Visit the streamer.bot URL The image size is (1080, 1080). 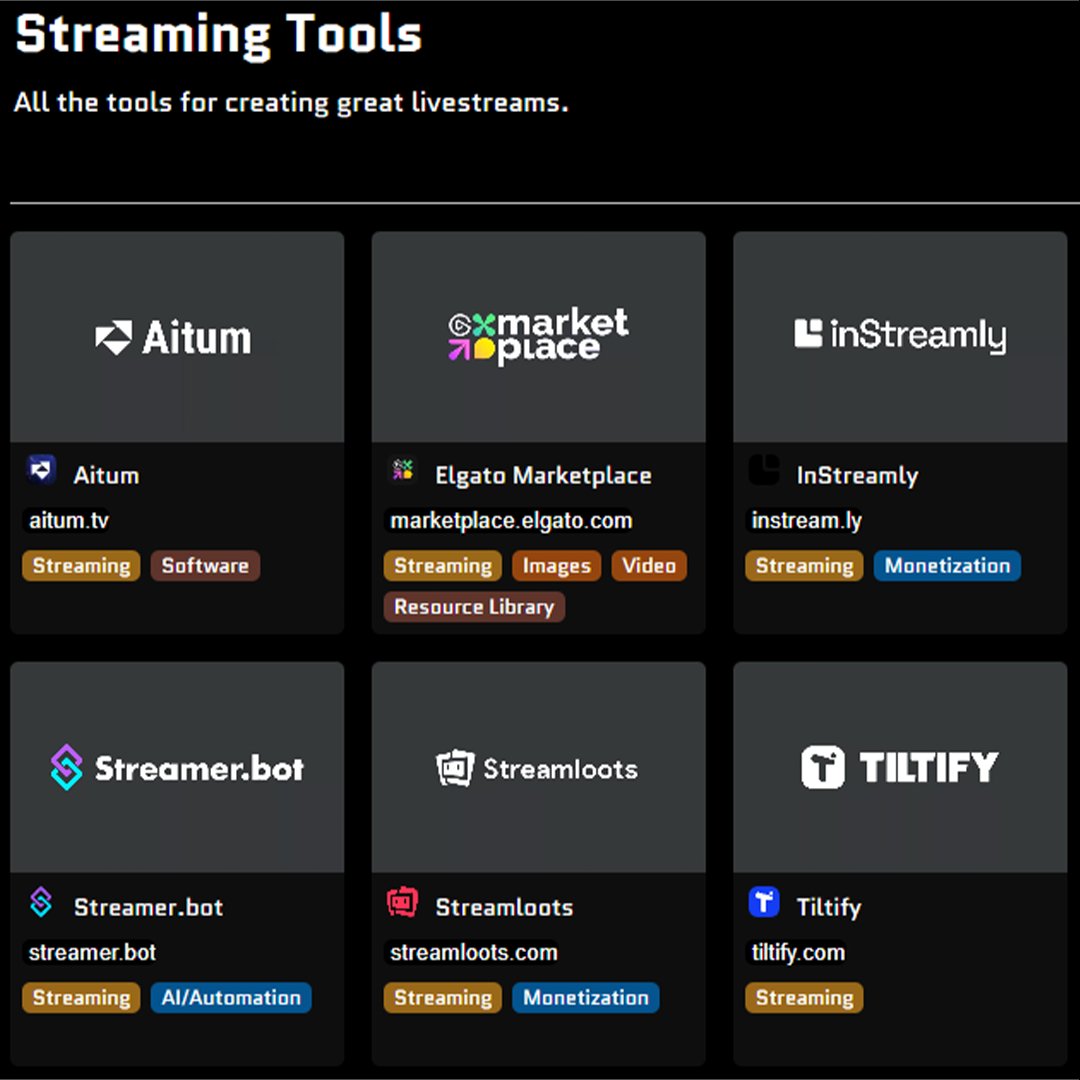tap(92, 952)
